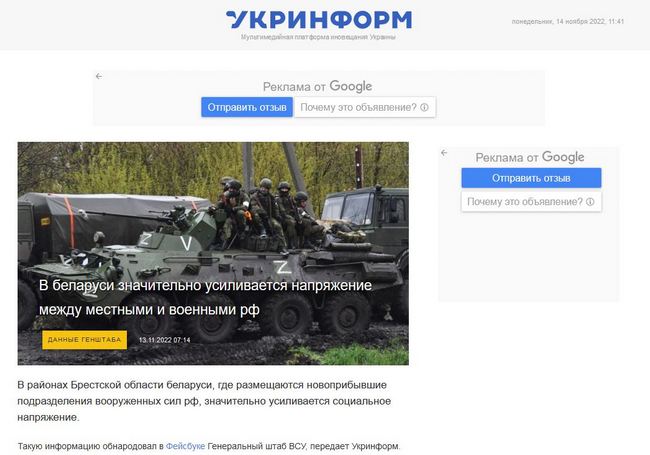650x455 pixels.
Task: Send feedback via the top banner 'Отправить отзыв'
Action: pos(247,107)
